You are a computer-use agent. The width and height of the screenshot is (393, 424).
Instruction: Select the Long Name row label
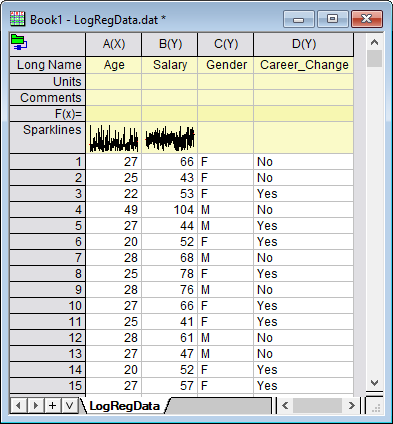[x=47, y=65]
